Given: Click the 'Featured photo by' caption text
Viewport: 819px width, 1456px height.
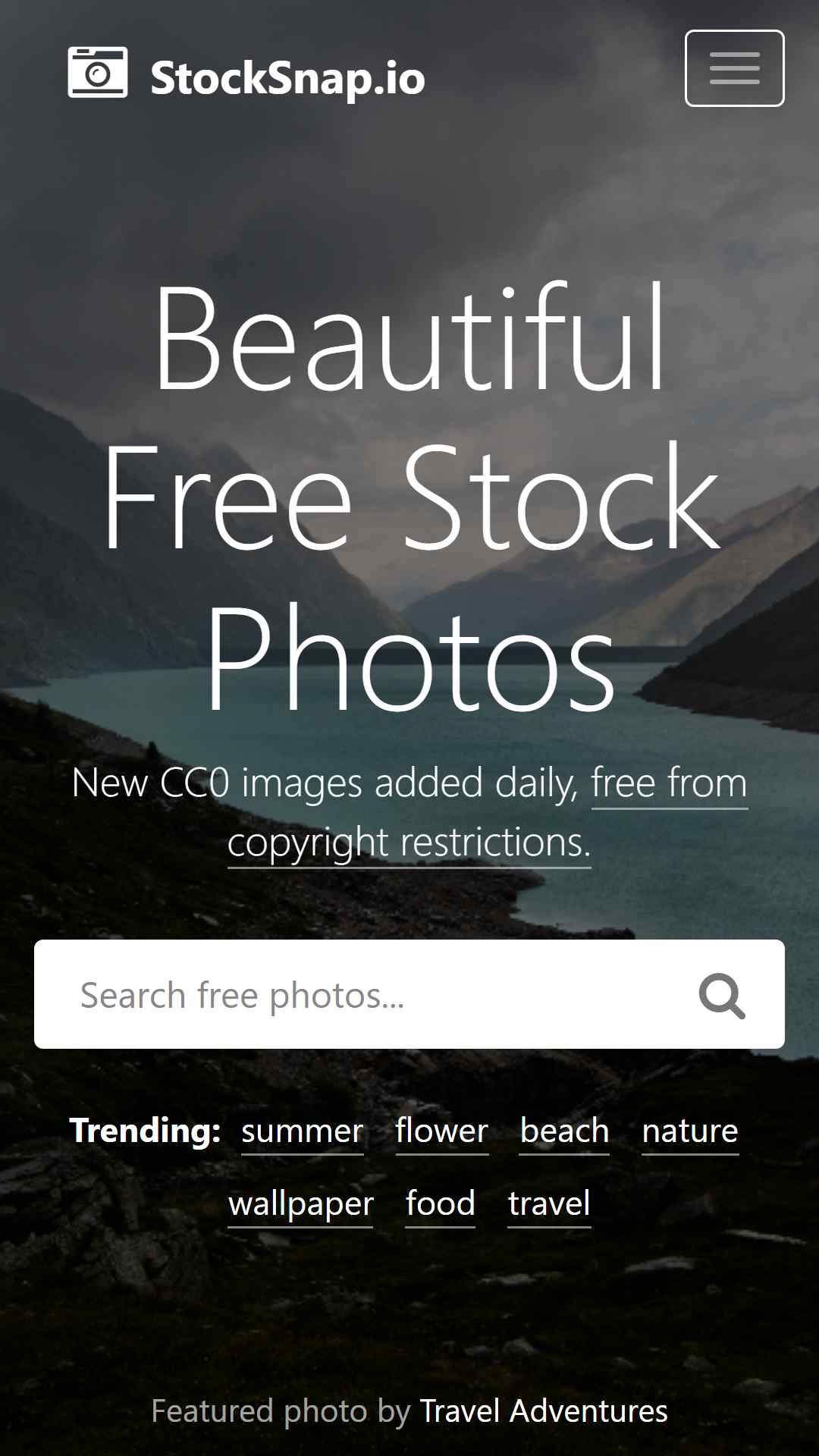Looking at the screenshot, I should 281,1411.
